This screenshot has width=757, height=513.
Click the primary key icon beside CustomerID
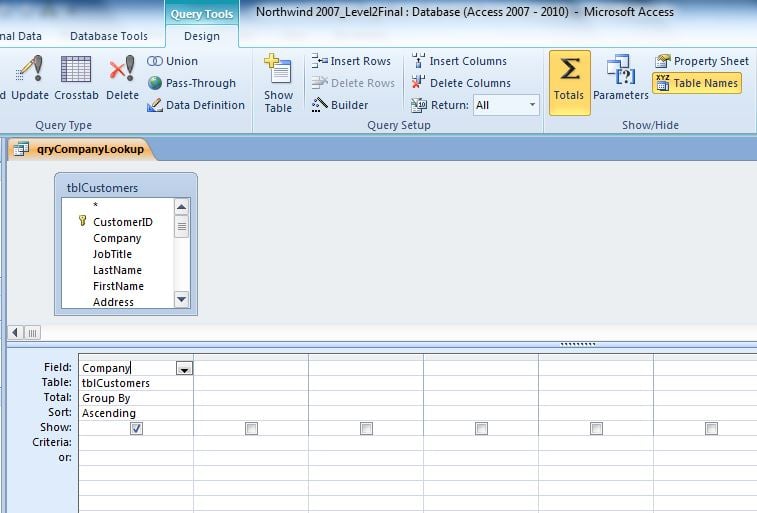point(83,221)
